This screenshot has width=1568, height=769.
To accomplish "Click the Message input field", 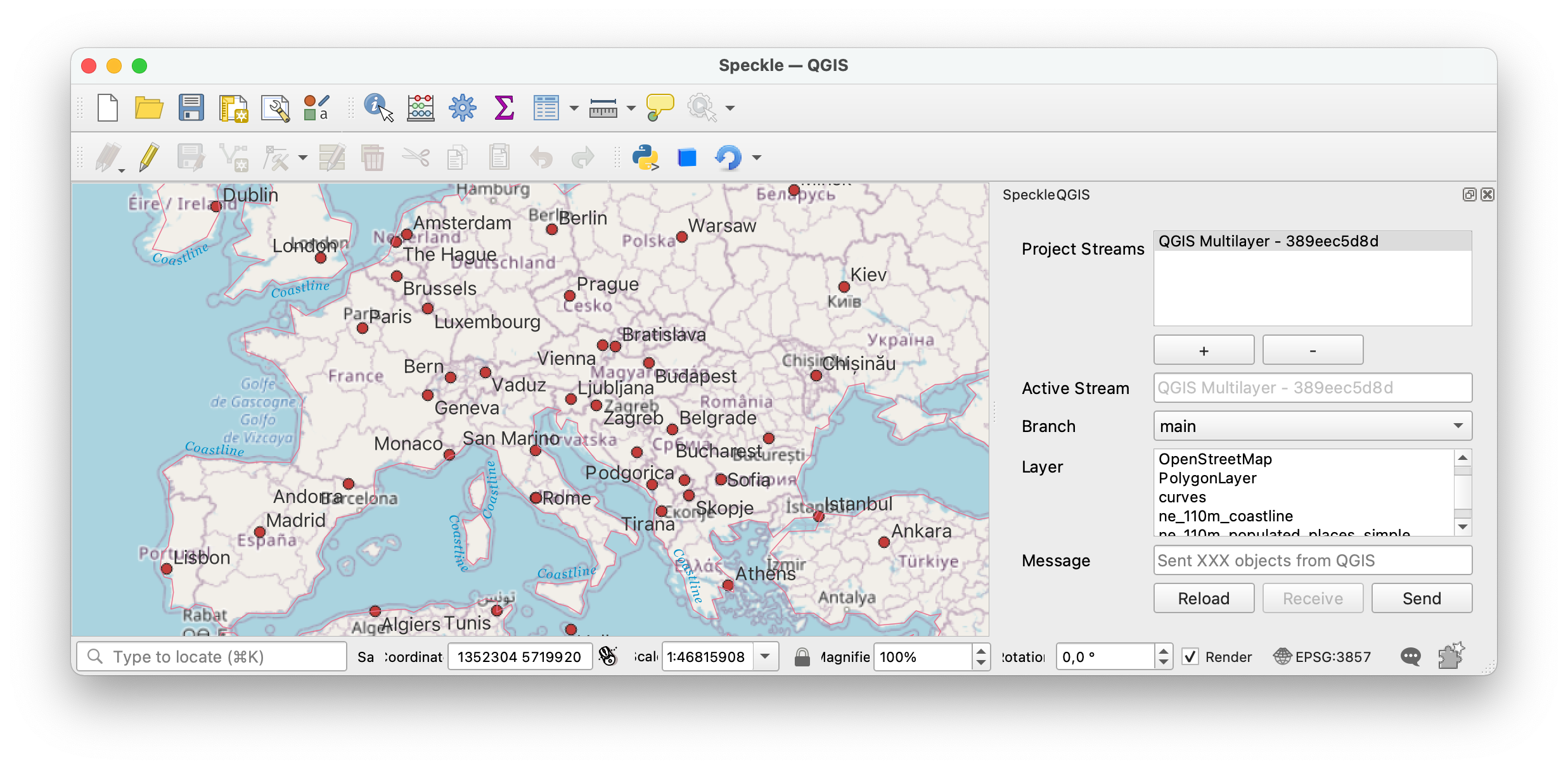I will 1313,561.
